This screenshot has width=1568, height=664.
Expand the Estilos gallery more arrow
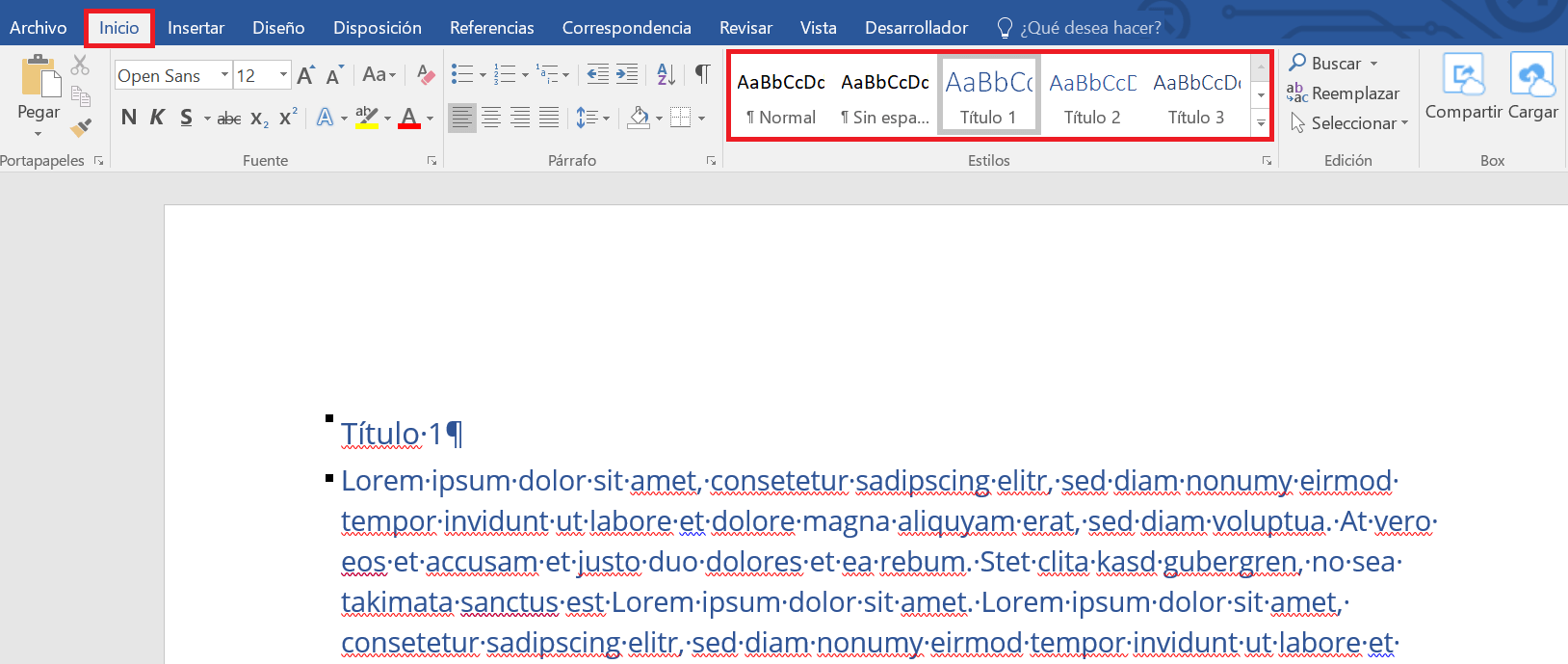(x=1260, y=122)
